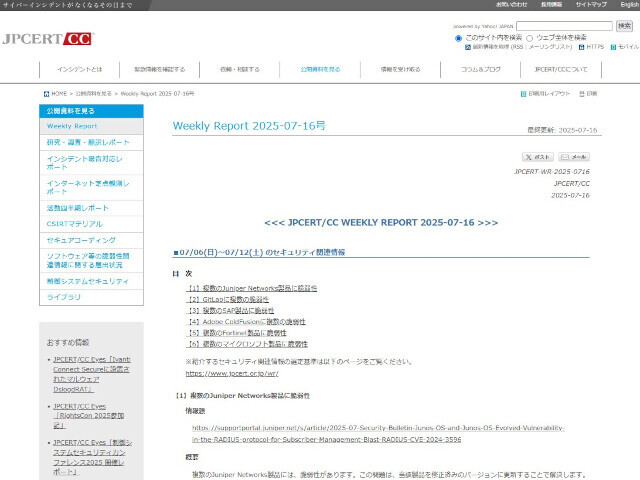
Task: Send by the メール button
Action: pos(574,157)
